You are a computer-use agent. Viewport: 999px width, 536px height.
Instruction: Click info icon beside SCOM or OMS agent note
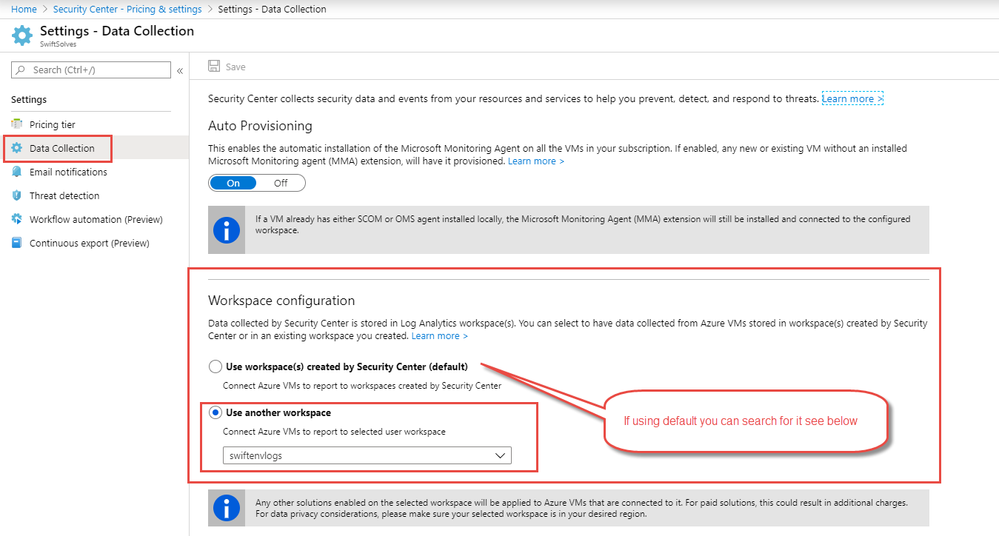(x=226, y=230)
